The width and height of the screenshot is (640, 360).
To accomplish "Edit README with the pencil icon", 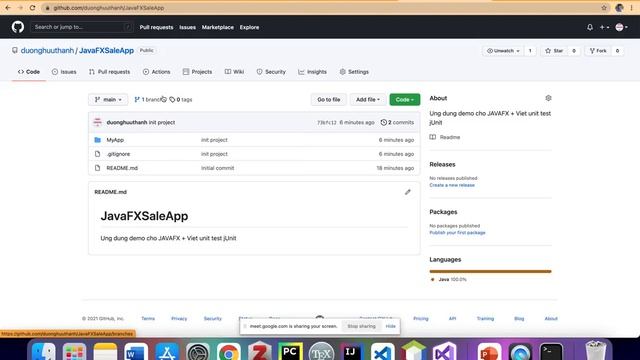I will [x=407, y=192].
